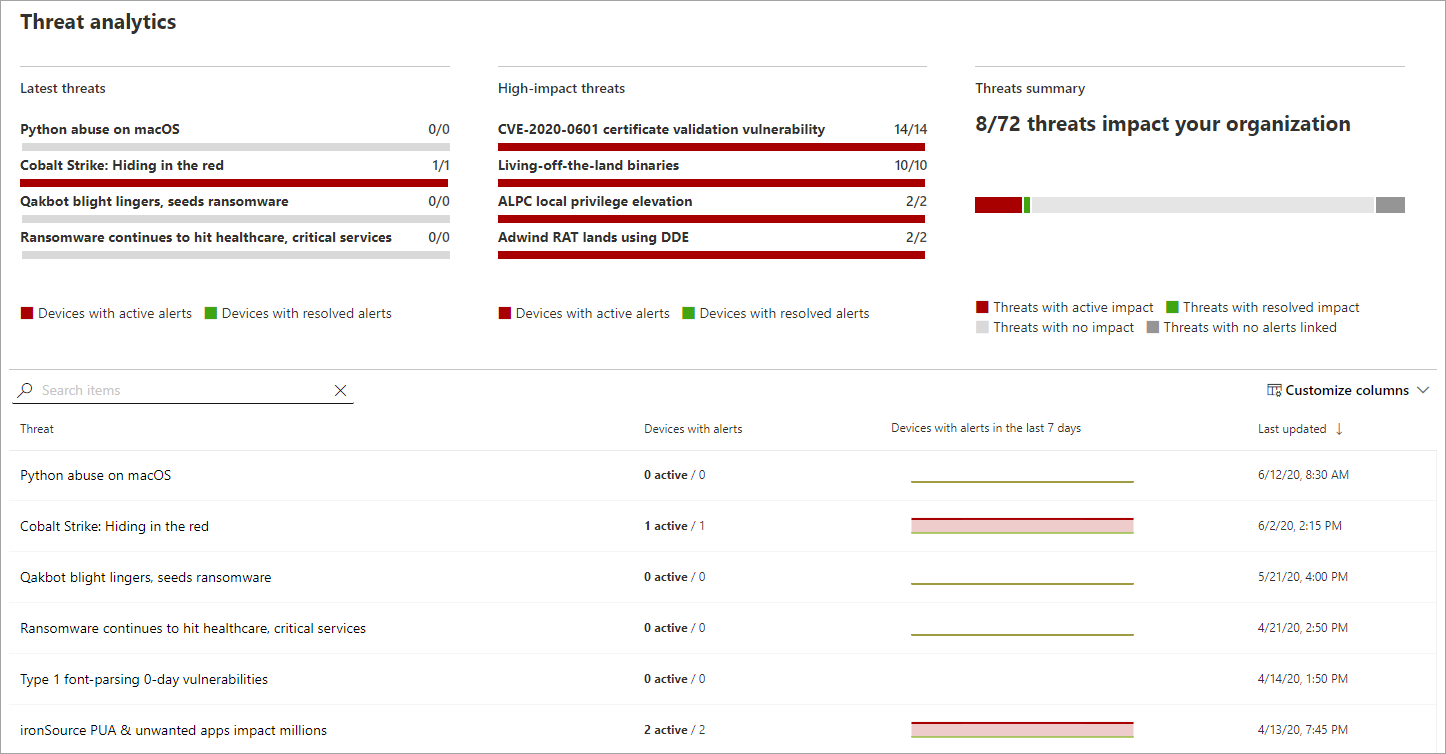
Task: Click Threats with resolved impact legend swatch
Action: tap(1172, 307)
